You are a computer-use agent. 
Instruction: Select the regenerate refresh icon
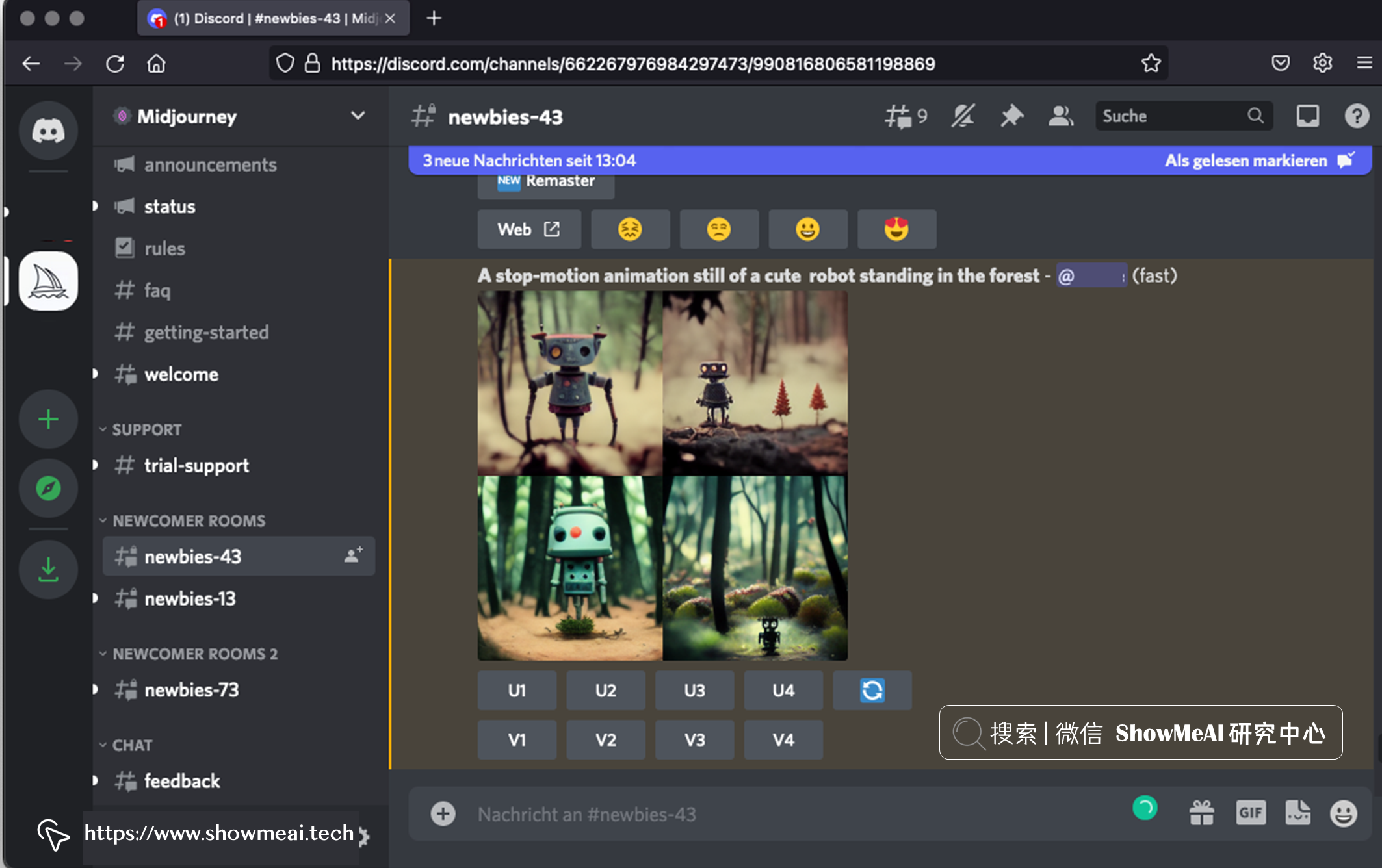[872, 690]
